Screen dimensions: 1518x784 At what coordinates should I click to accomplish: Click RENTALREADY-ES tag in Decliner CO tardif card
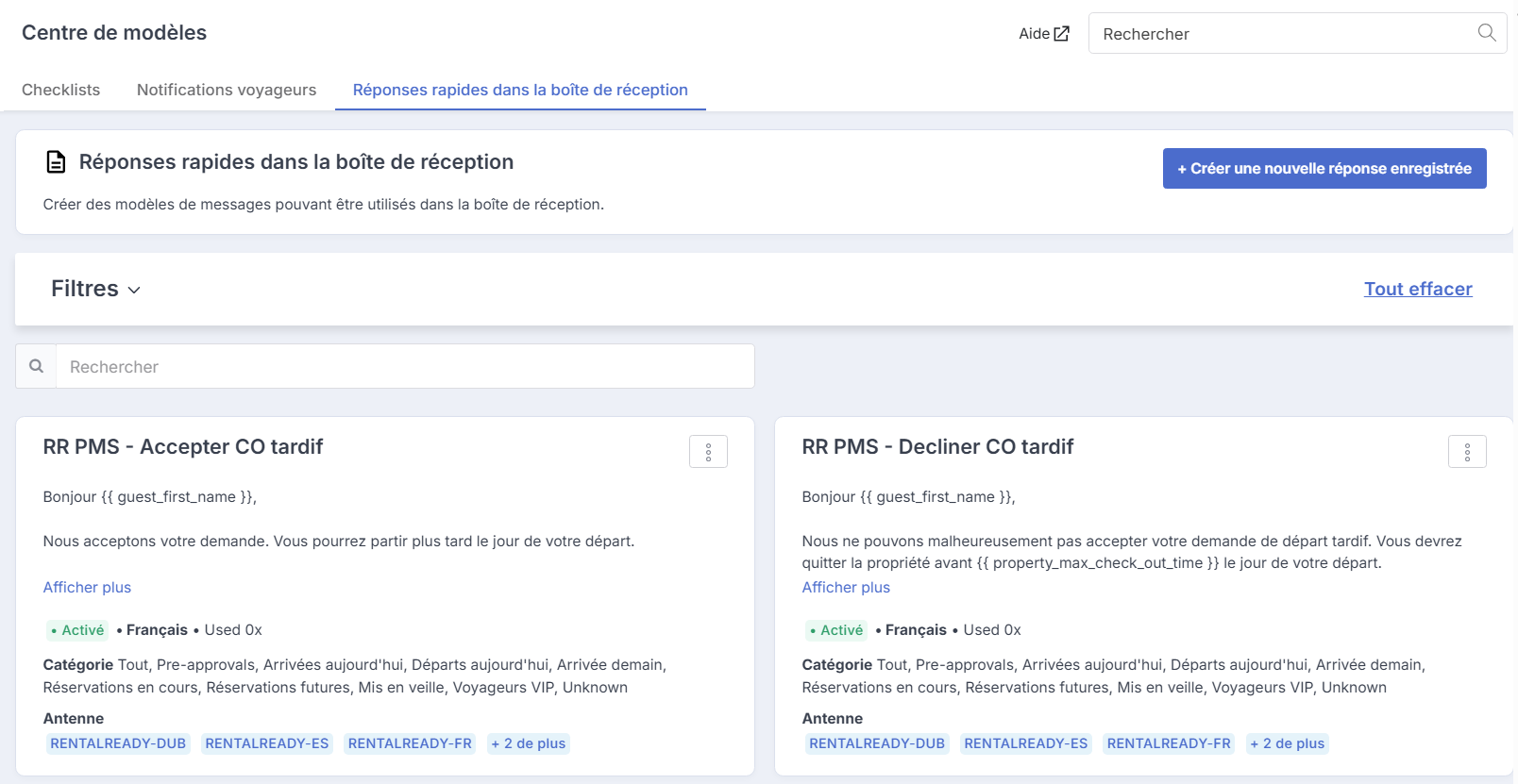coord(1026,743)
